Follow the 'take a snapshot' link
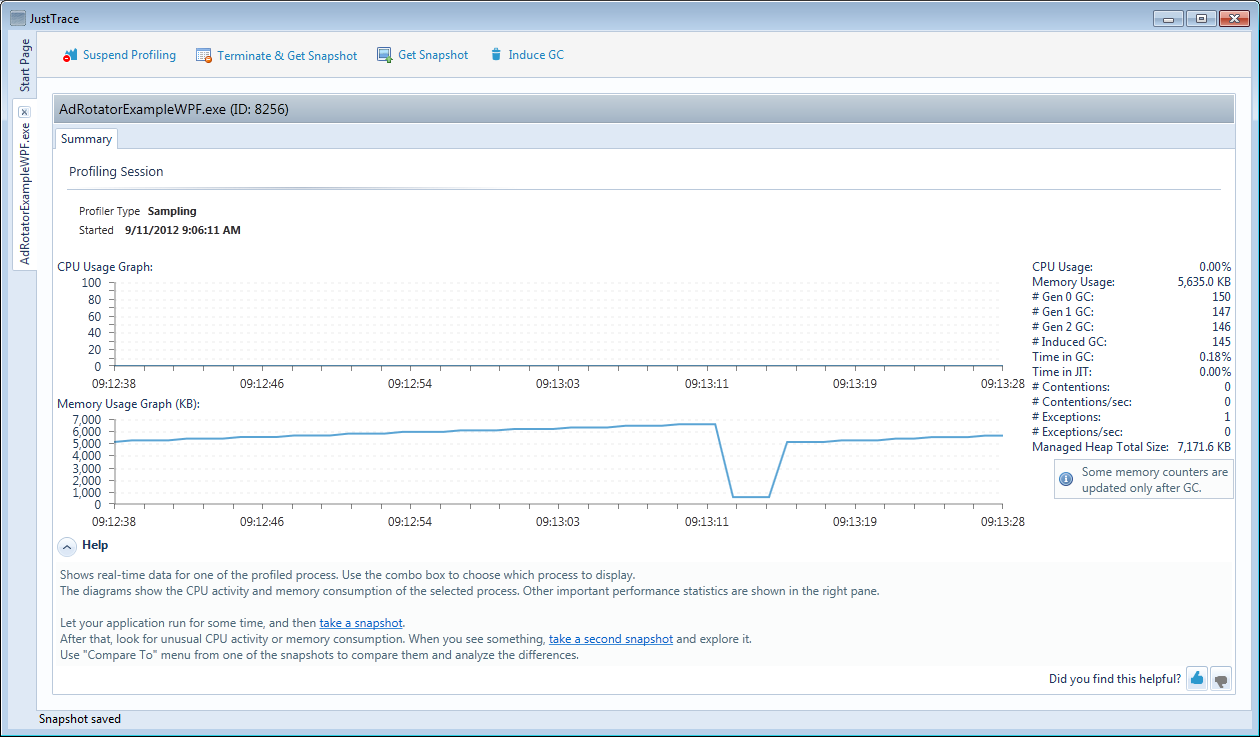 click(361, 623)
